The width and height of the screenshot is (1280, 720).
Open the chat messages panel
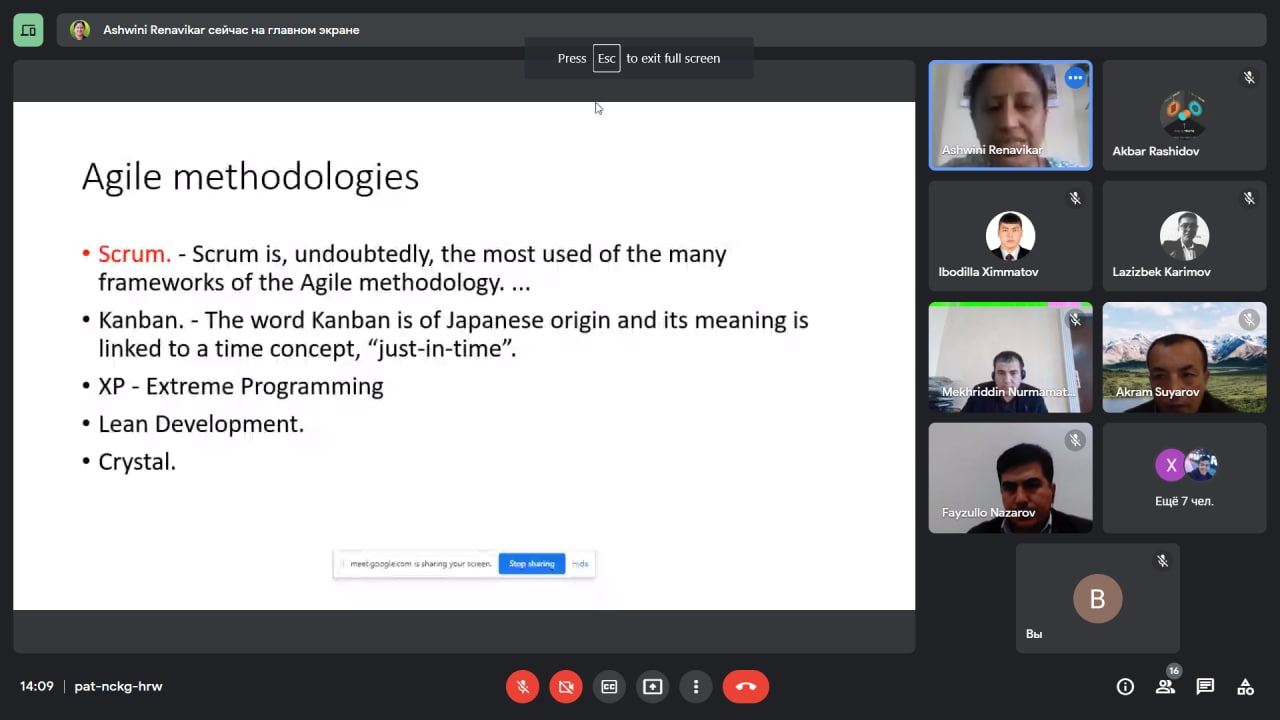(1205, 687)
